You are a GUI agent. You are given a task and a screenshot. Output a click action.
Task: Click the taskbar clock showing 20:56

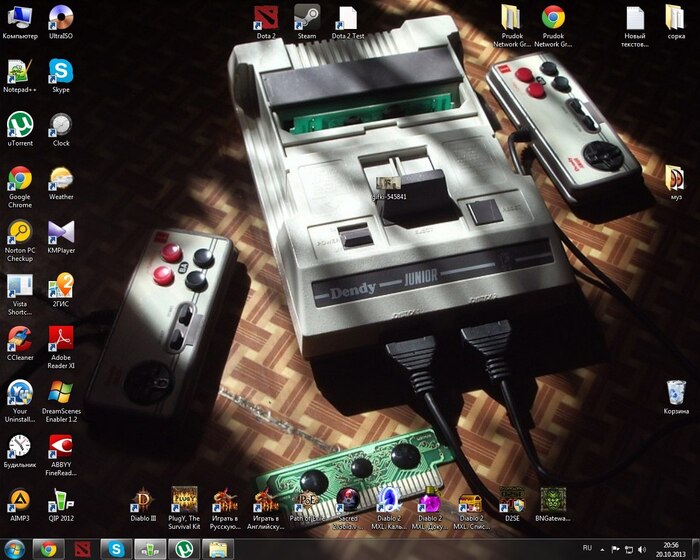670,549
